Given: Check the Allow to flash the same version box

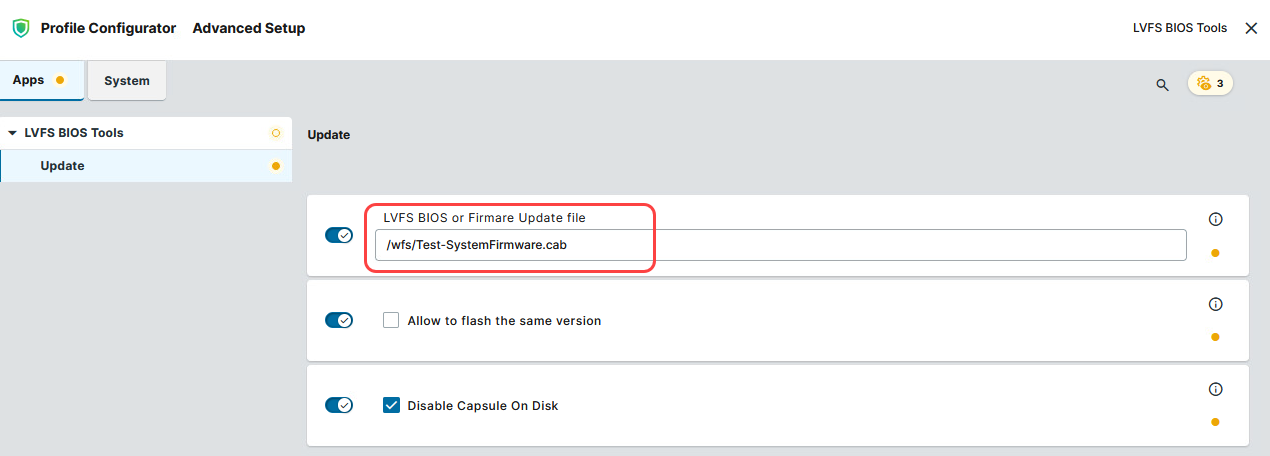Looking at the screenshot, I should pos(392,321).
